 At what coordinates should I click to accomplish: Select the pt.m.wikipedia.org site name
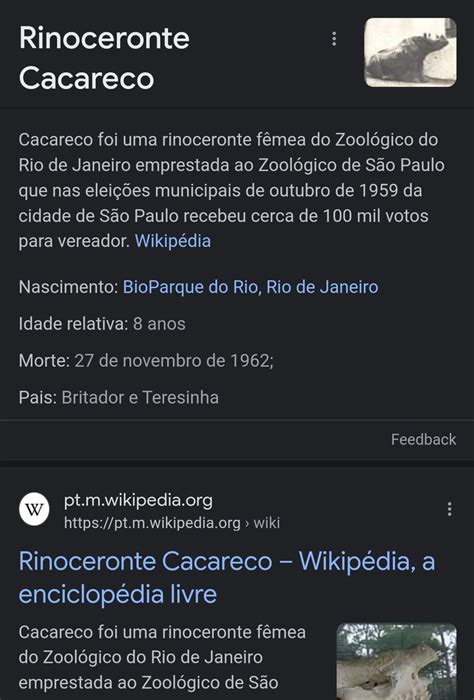[x=138, y=500]
